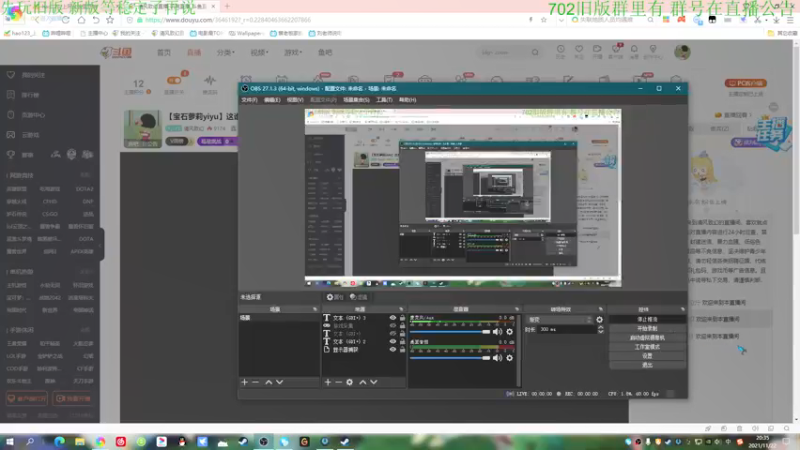Open the source Filters button in the source toolbar
Image resolution: width=800 pixels, height=450 pixels.
359,297
